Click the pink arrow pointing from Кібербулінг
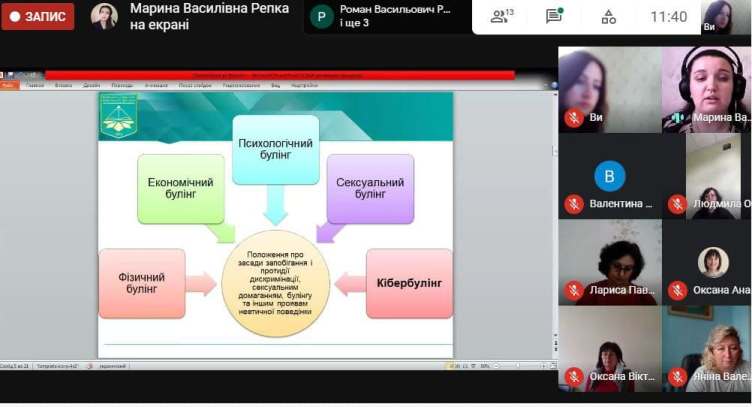Viewport: 752px width, 407px height. coord(350,283)
